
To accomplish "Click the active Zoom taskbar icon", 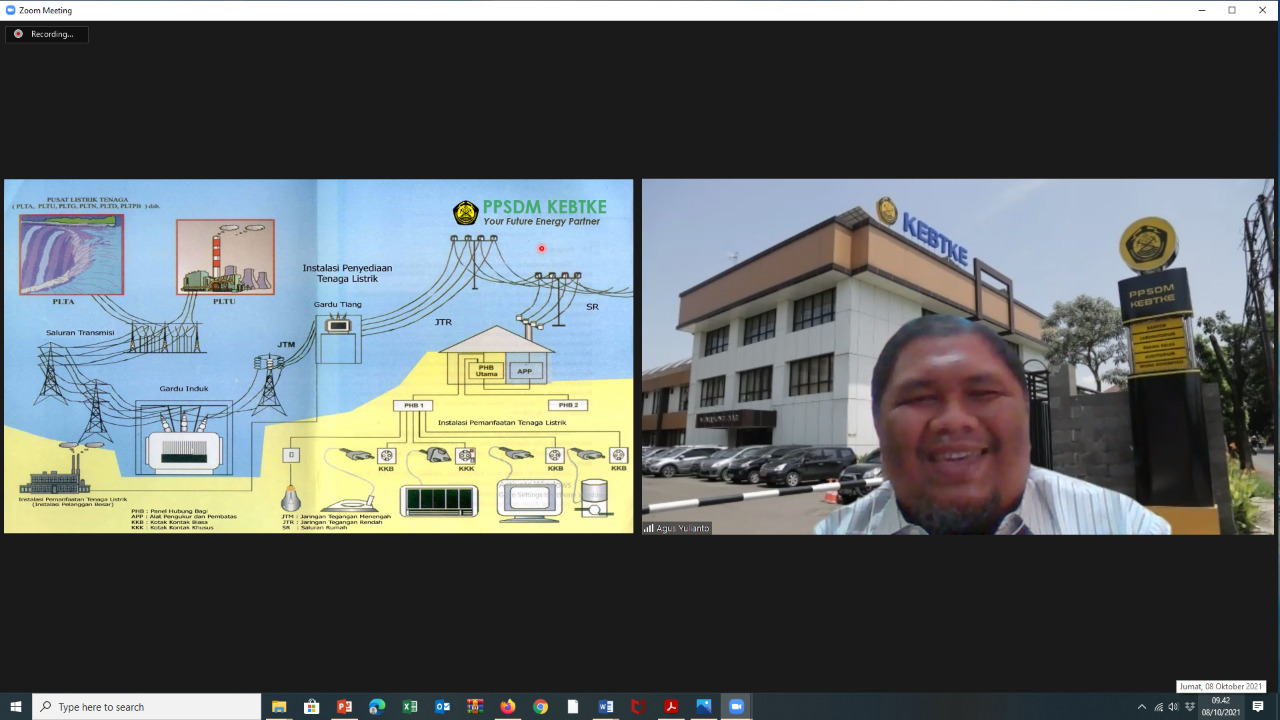I will coord(736,706).
